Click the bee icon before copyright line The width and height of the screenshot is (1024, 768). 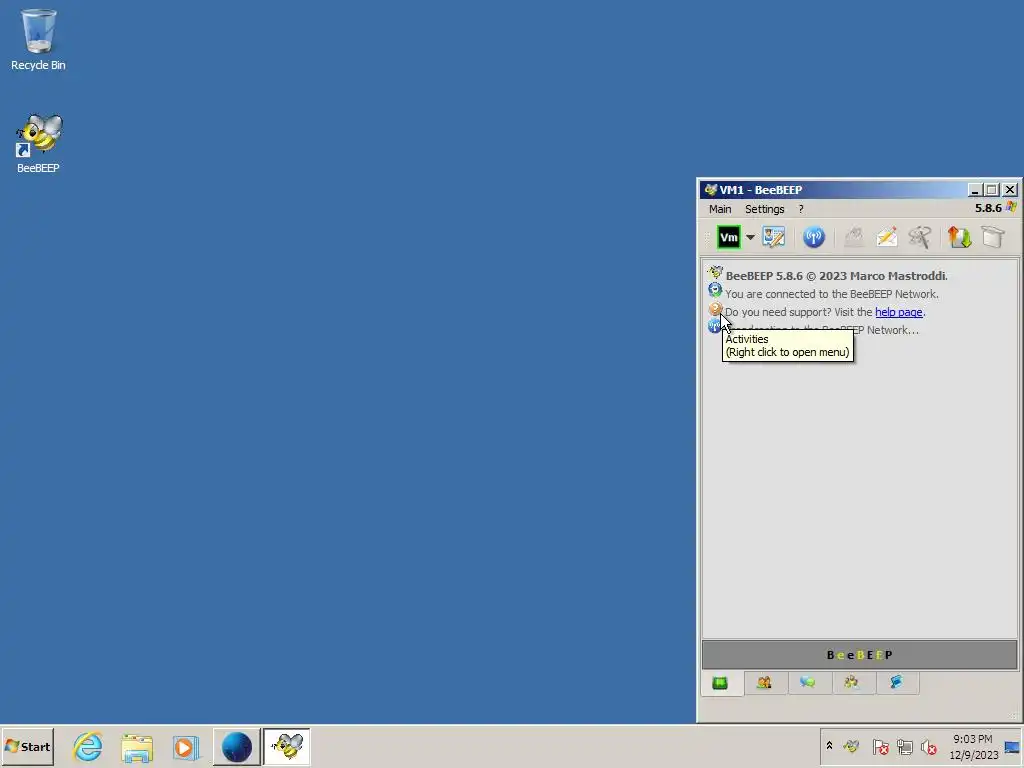point(715,272)
